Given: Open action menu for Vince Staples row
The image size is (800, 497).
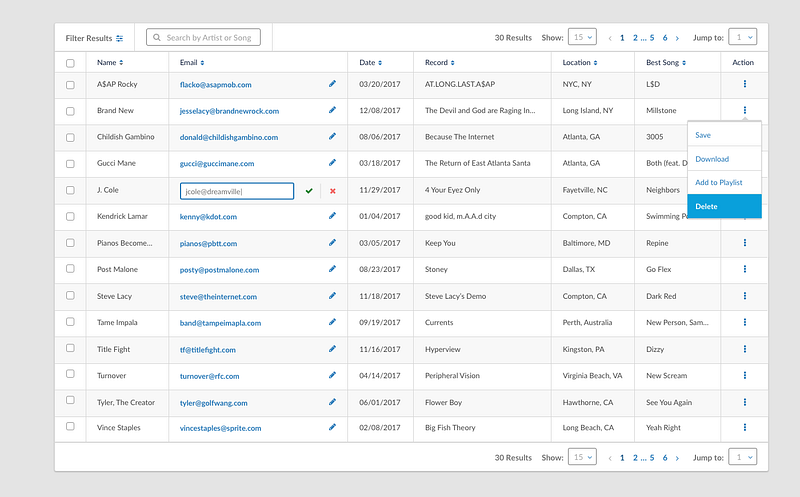Looking at the screenshot, I should [x=744, y=427].
